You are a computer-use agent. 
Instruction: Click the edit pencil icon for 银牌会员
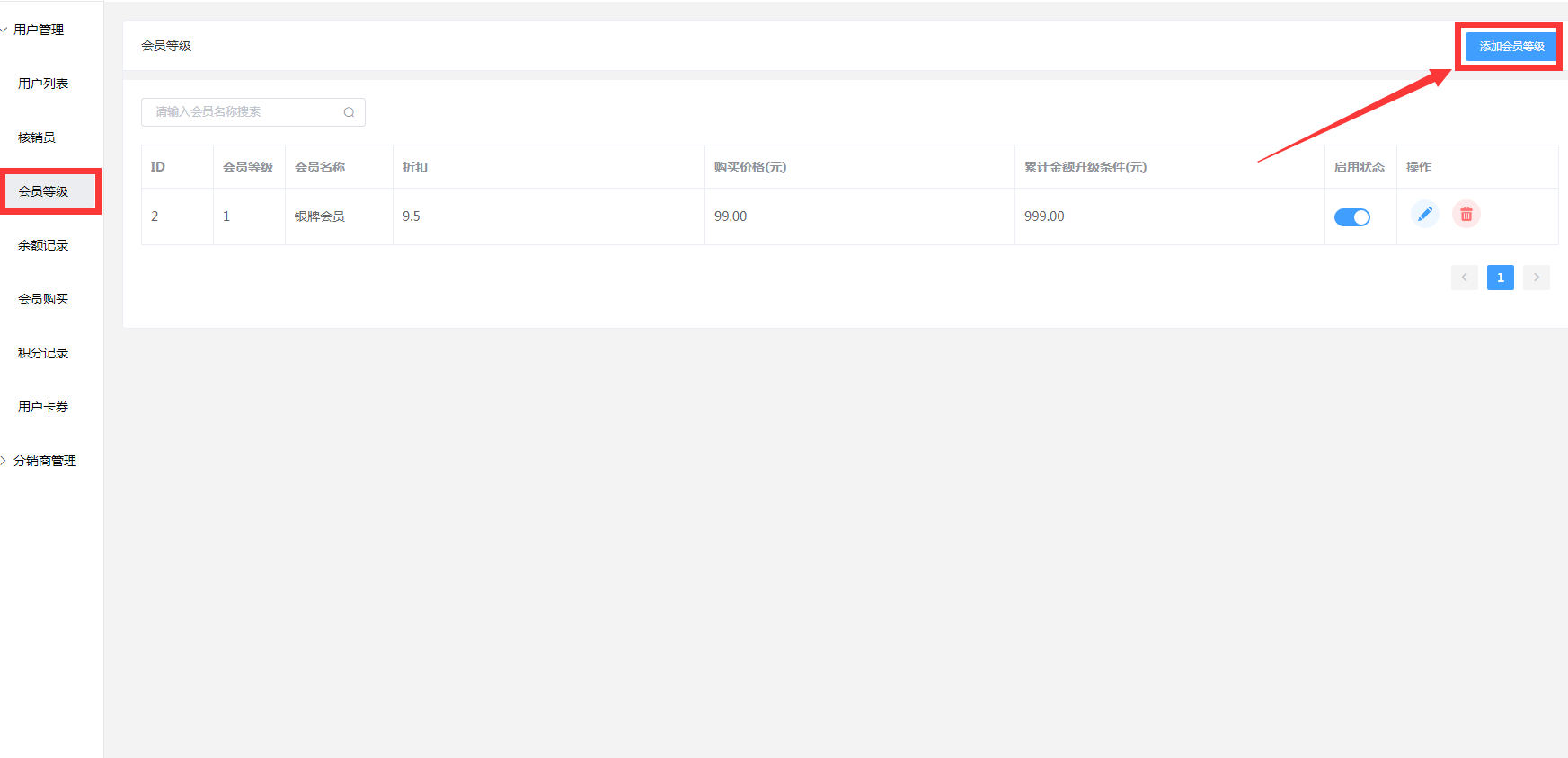pyautogui.click(x=1425, y=214)
